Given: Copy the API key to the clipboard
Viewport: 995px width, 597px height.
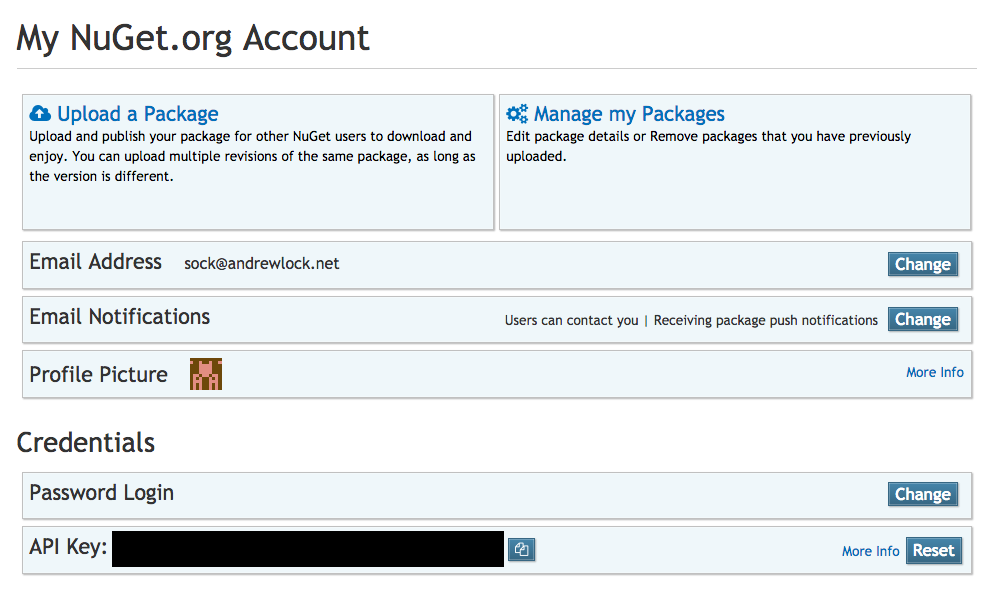Looking at the screenshot, I should [522, 549].
